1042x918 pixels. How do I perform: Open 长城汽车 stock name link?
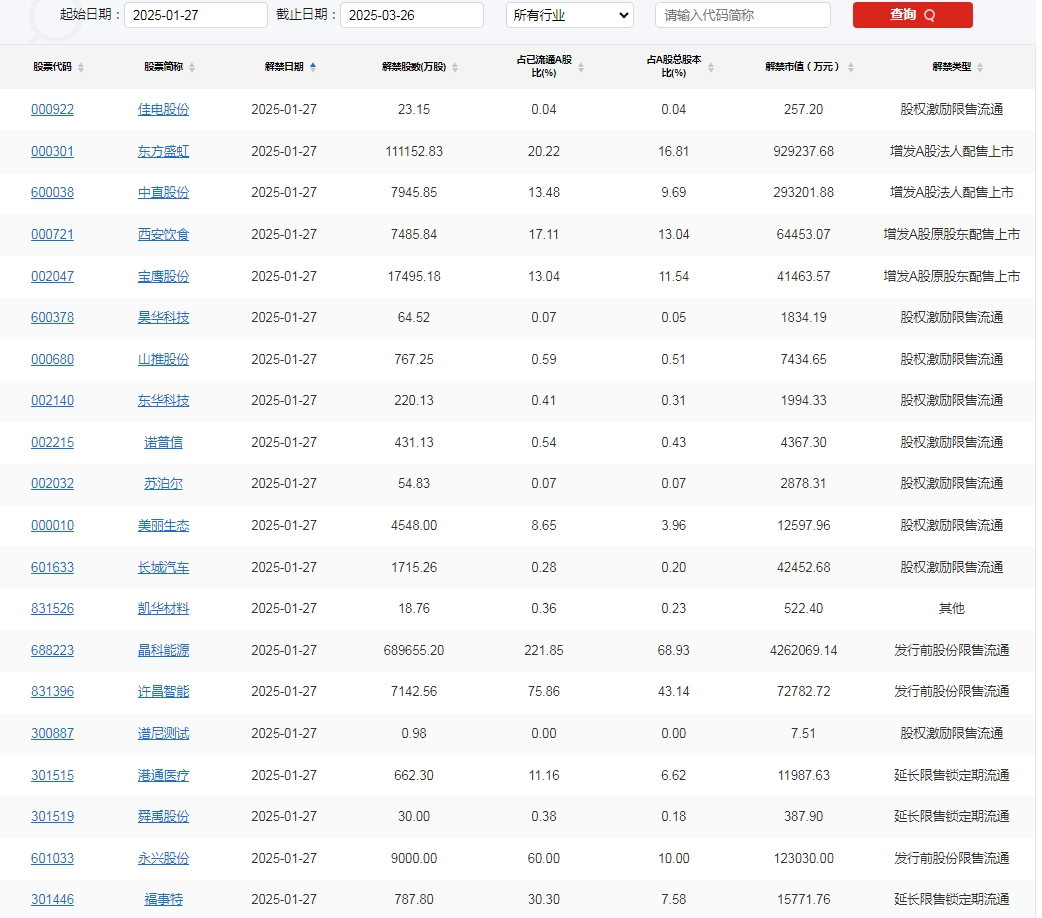tap(163, 568)
